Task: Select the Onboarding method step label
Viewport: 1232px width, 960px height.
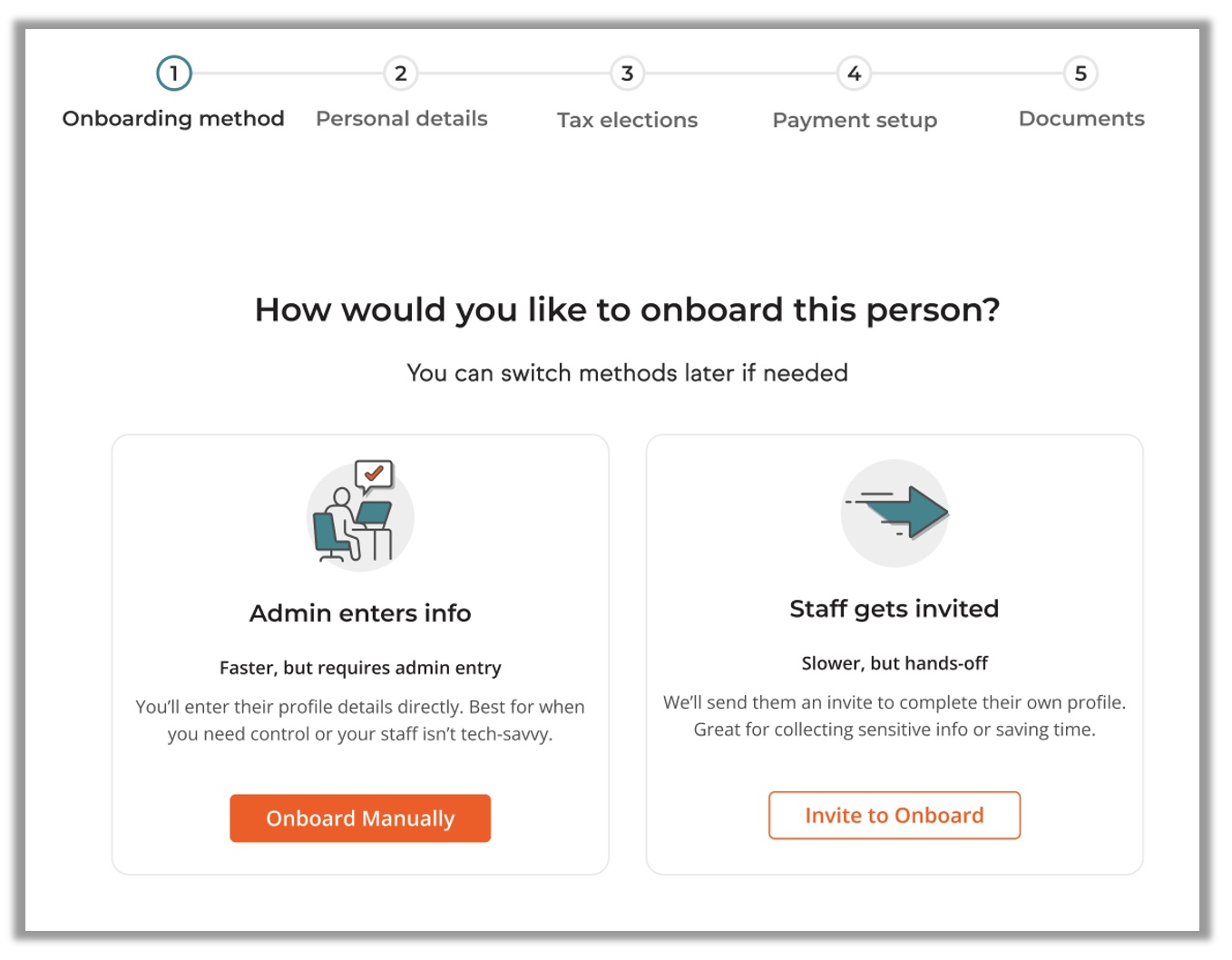Action: tap(173, 119)
